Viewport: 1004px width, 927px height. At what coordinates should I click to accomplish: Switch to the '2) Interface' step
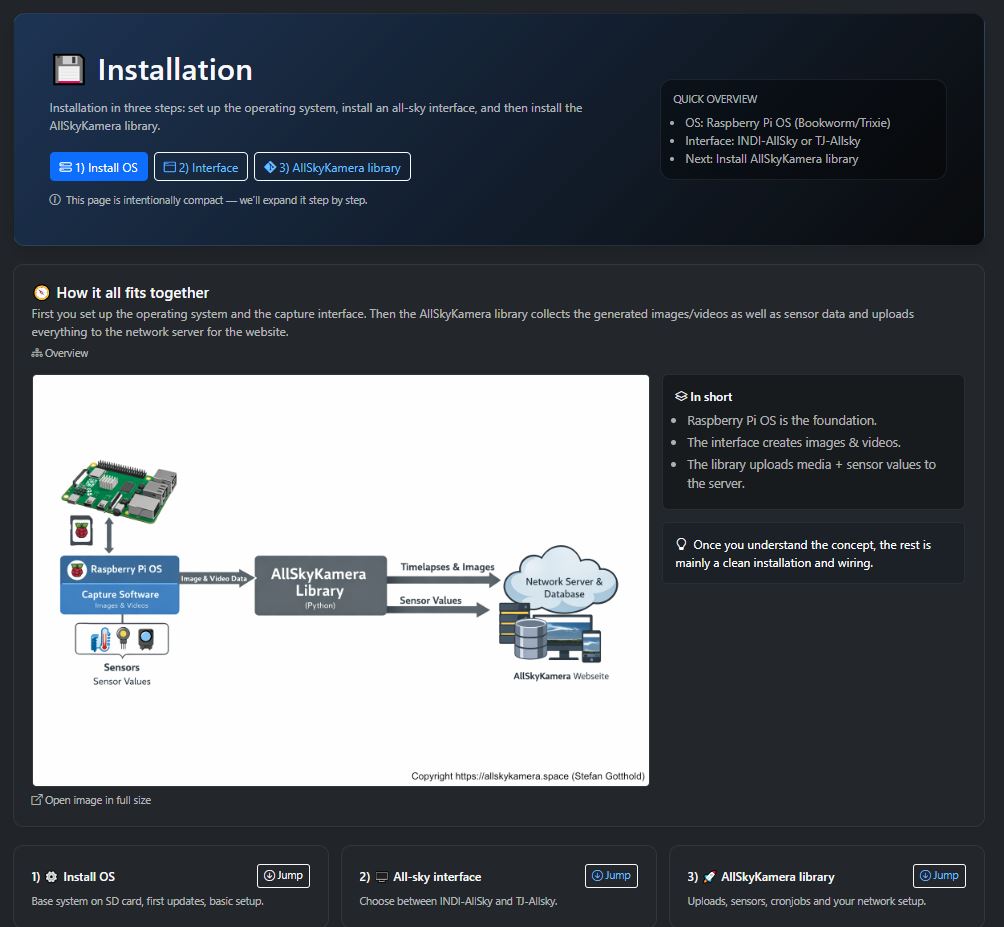pyautogui.click(x=201, y=166)
